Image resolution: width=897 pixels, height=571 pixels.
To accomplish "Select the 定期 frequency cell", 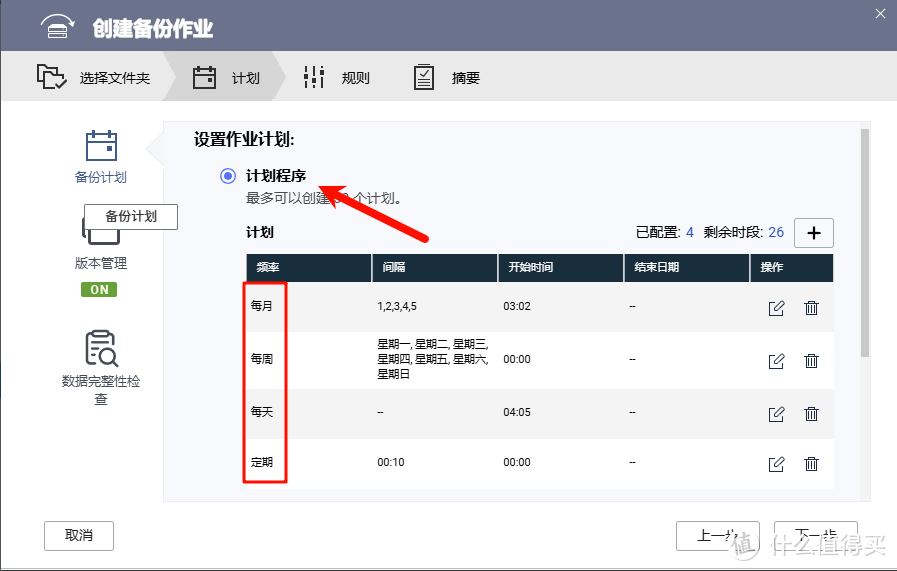I will pos(262,462).
